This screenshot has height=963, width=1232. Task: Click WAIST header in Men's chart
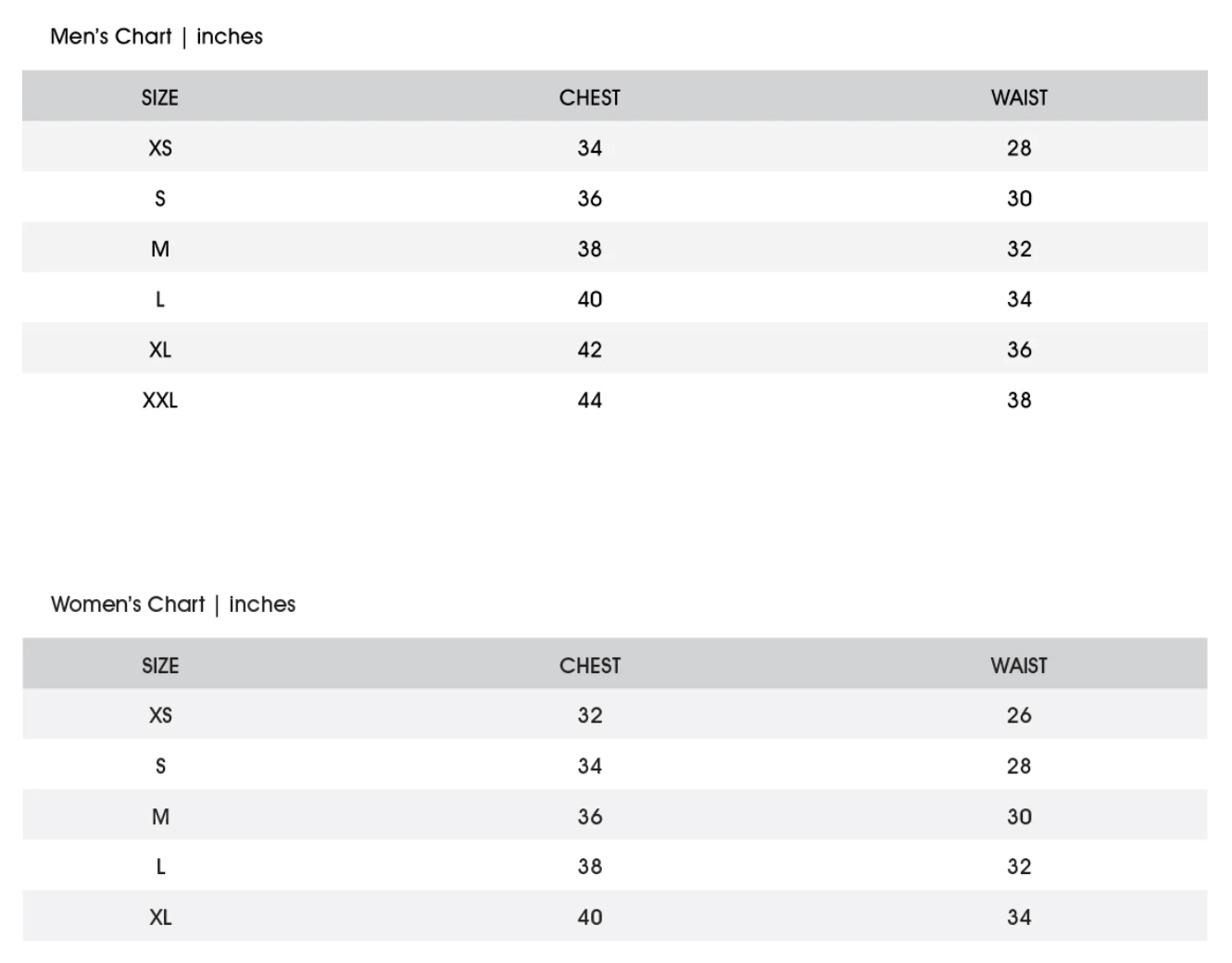coord(1019,97)
